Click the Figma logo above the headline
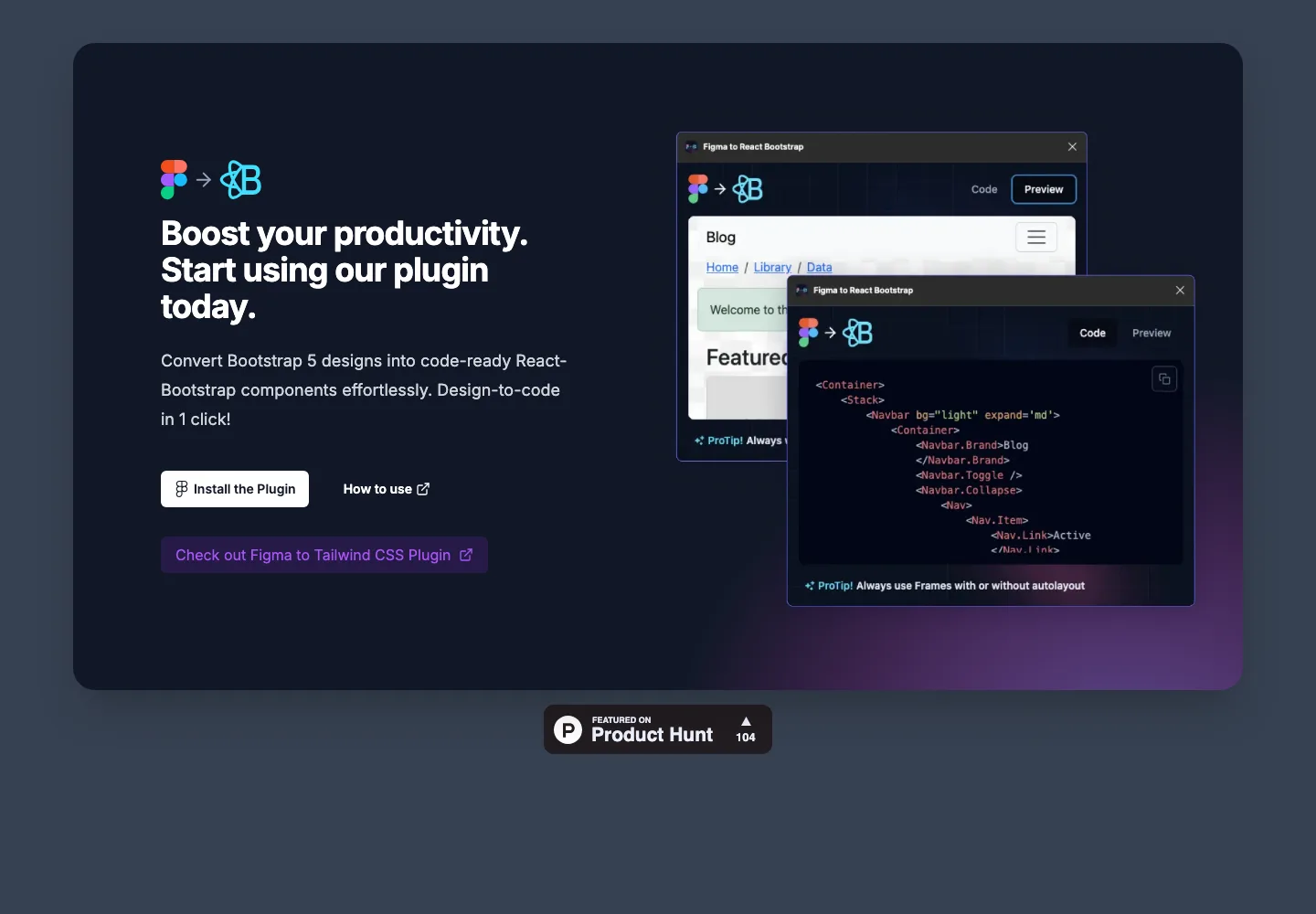Image resolution: width=1316 pixels, height=914 pixels. click(x=174, y=180)
